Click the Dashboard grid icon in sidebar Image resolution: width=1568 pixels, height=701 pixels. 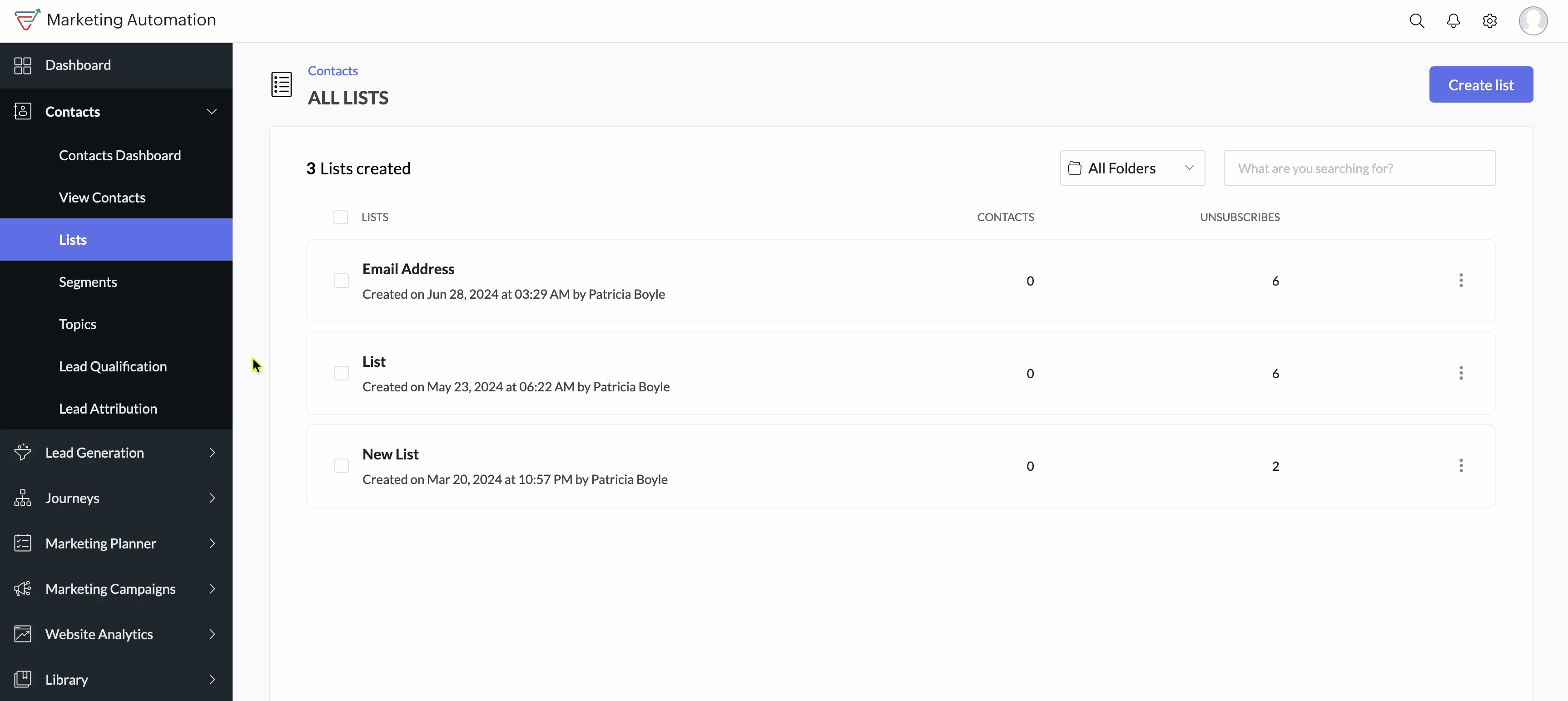pyautogui.click(x=23, y=65)
